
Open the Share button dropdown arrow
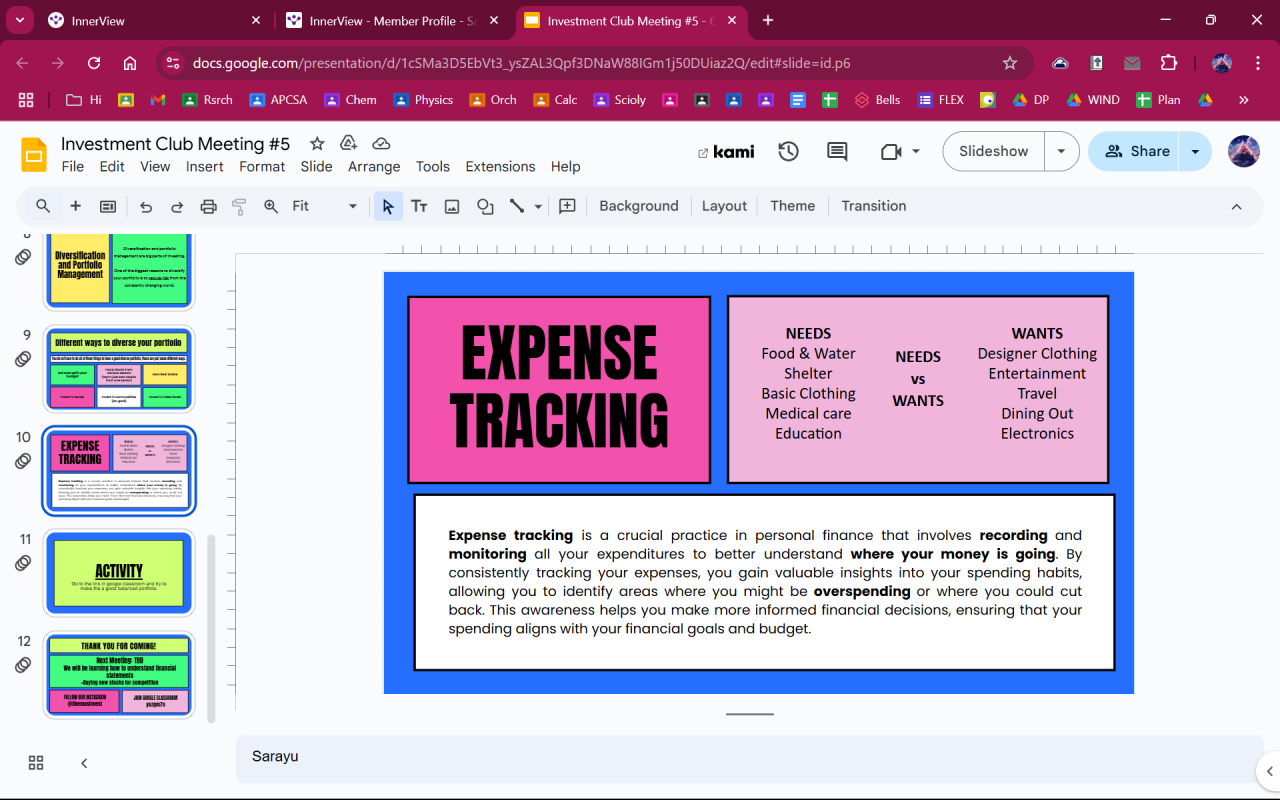click(1195, 152)
